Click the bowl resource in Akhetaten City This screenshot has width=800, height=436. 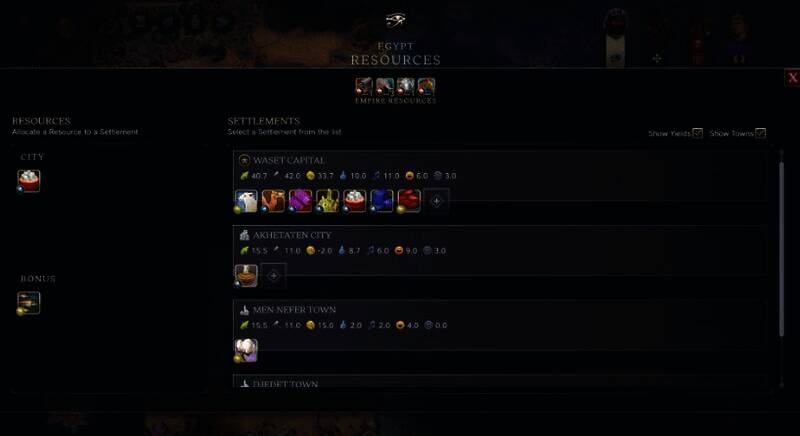[x=246, y=275]
